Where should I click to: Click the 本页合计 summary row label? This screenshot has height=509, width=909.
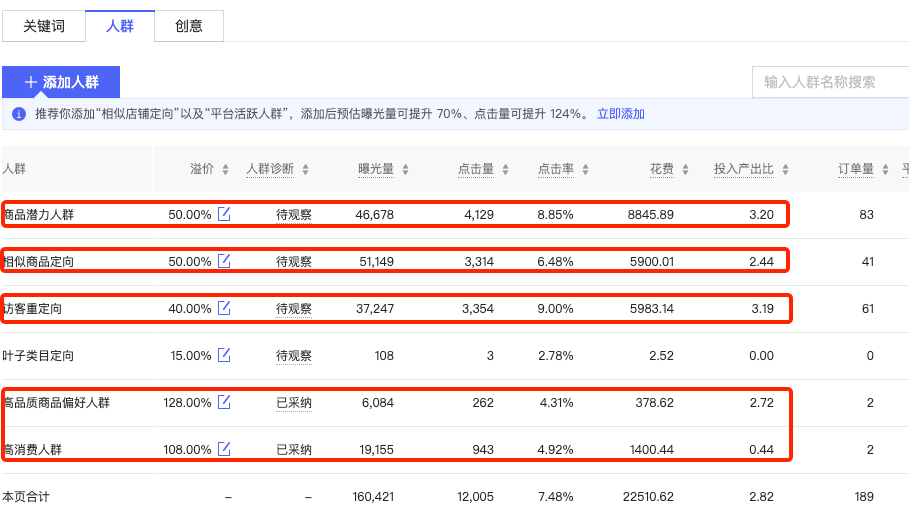(x=26, y=496)
